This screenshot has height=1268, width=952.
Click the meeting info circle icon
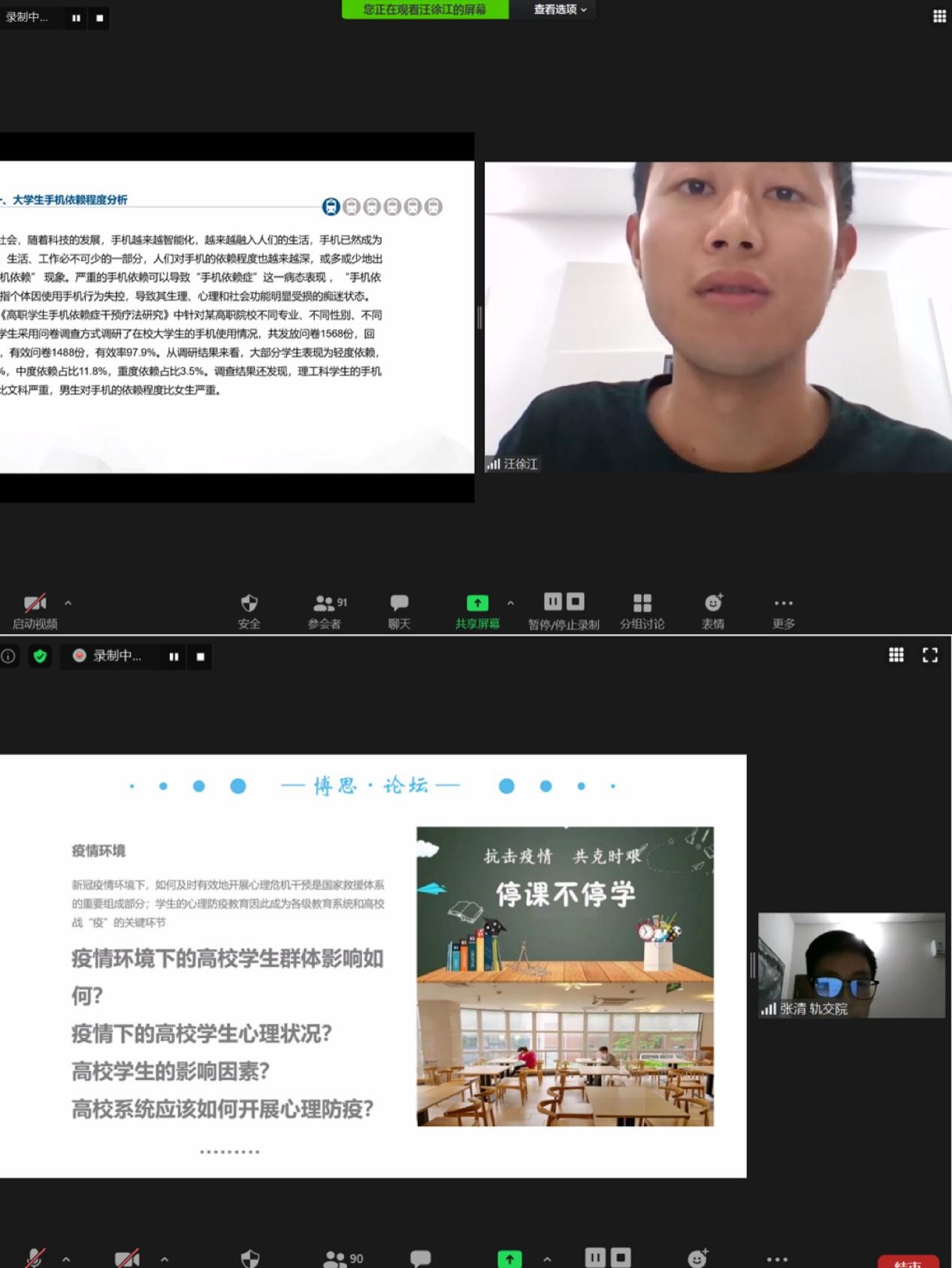[8, 656]
